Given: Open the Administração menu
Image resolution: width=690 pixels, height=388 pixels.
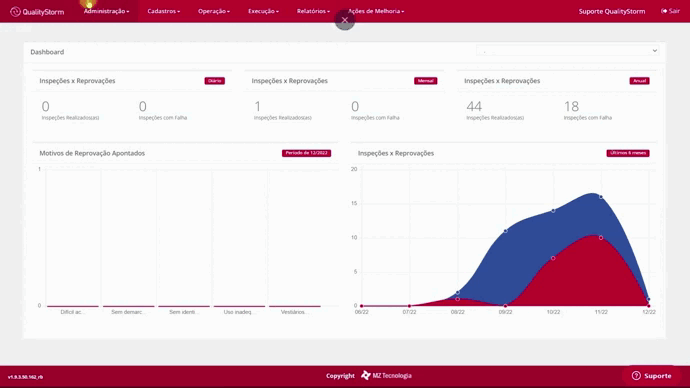Looking at the screenshot, I should tap(106, 11).
